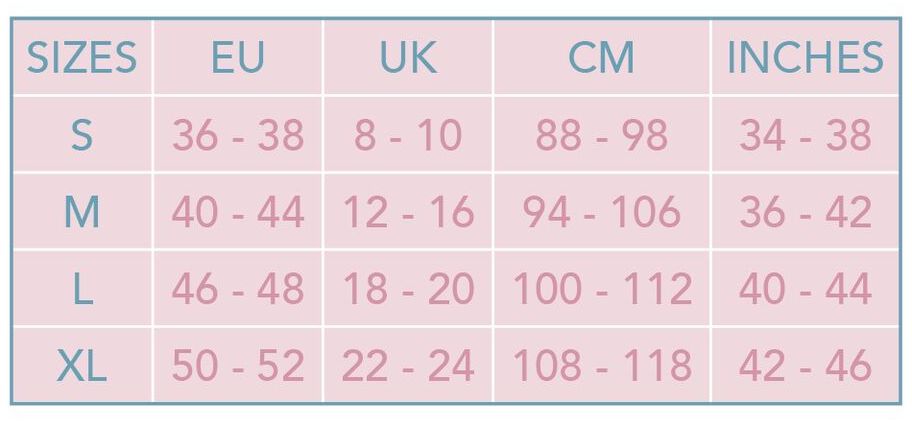The height and width of the screenshot is (421, 912).
Task: Click the UK column header
Action: tap(408, 58)
